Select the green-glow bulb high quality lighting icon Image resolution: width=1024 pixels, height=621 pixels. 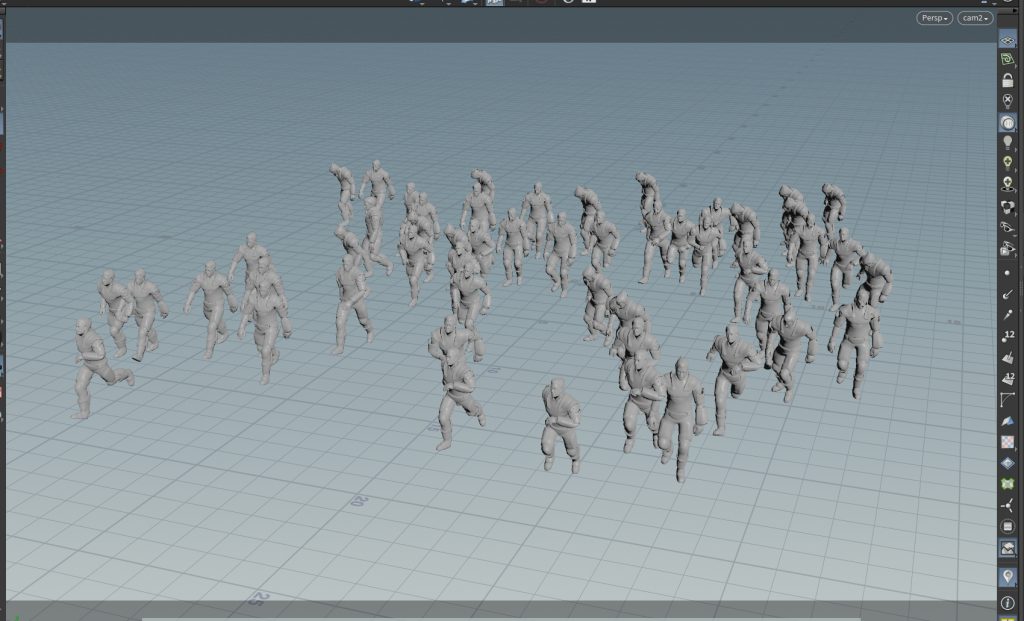pos(1008,163)
